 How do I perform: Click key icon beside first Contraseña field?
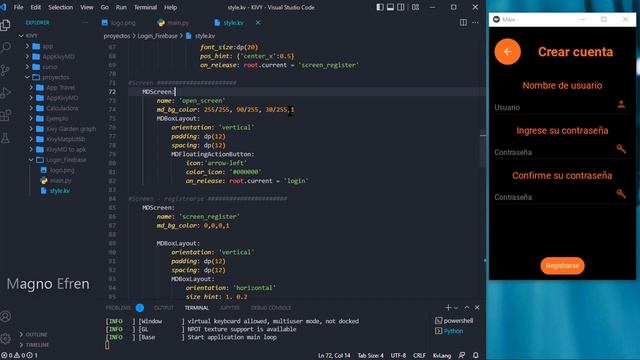tap(621, 149)
